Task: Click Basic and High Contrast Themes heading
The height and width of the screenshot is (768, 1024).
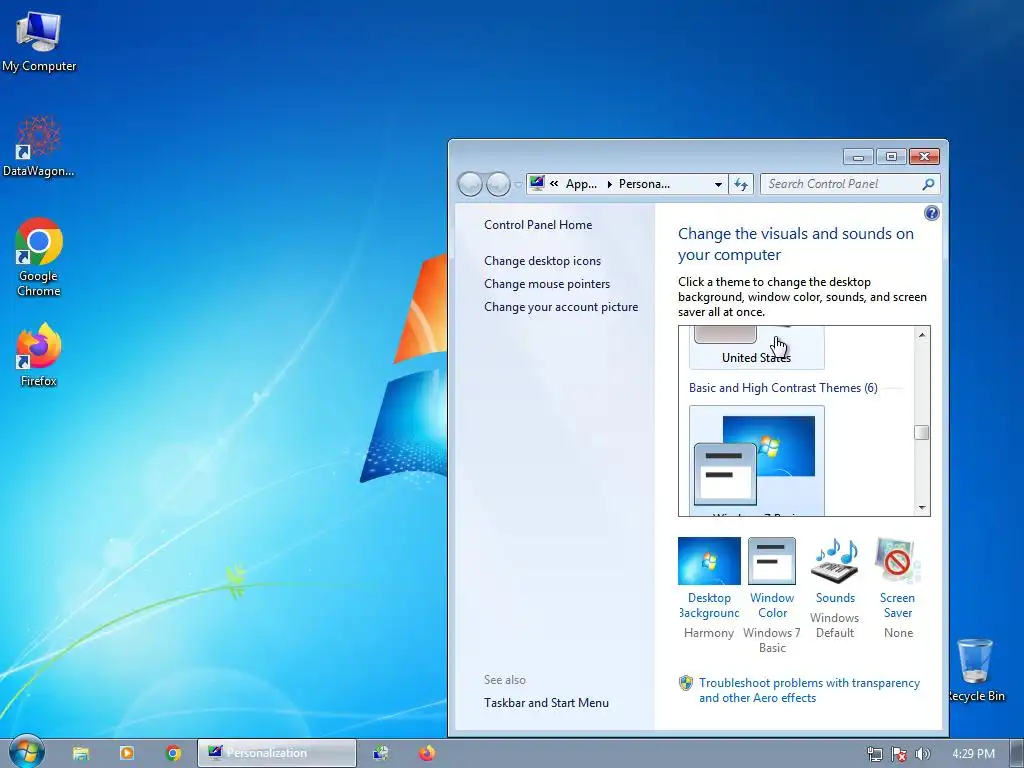Action: pyautogui.click(x=783, y=388)
